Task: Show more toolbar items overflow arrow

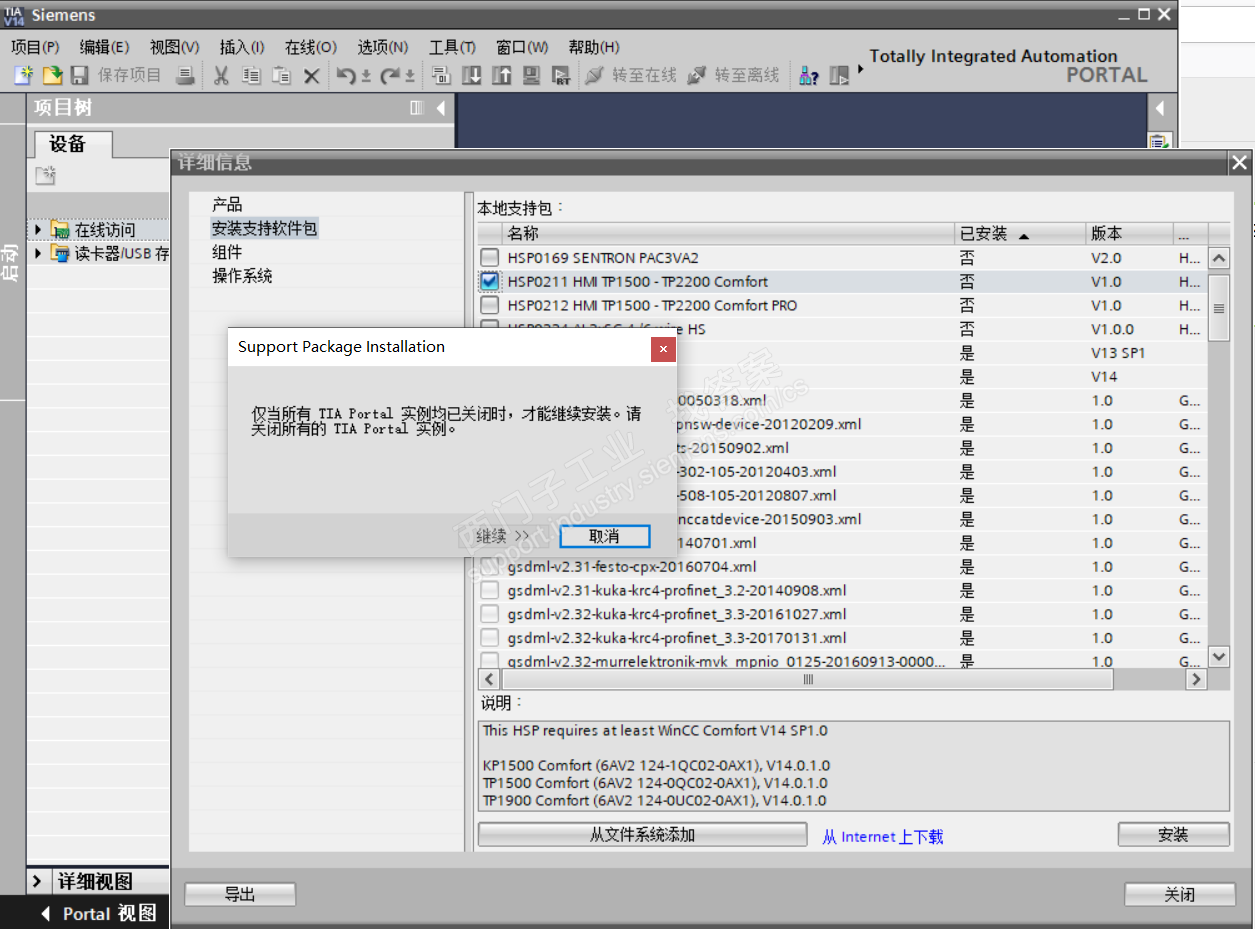Action: coord(860,68)
